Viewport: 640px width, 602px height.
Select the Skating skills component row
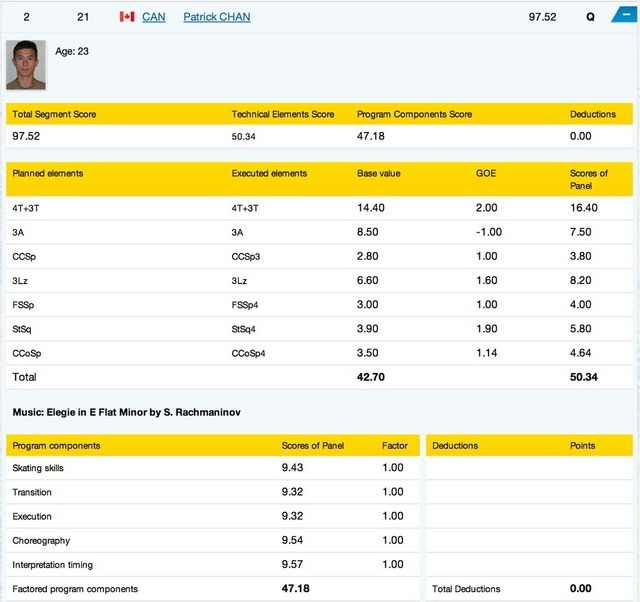(x=42, y=468)
